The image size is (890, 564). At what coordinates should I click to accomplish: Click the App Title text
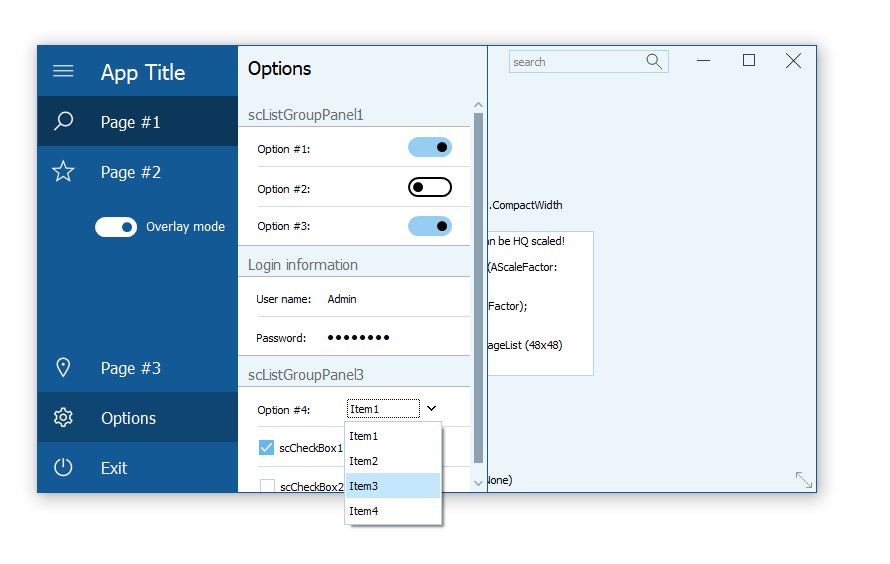pos(143,73)
